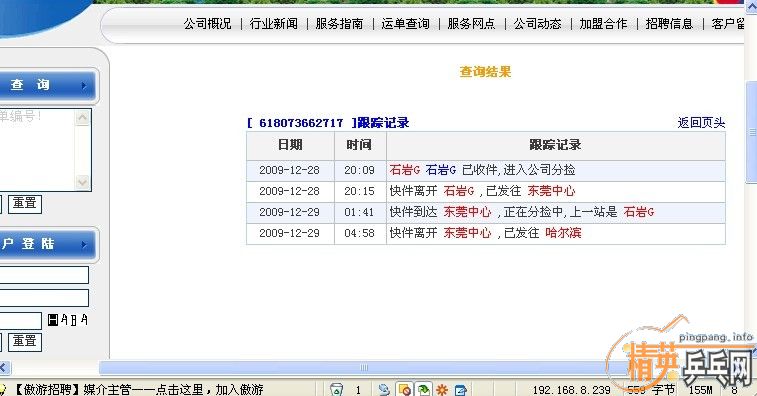Click the textarea scrollbar down arrow
757x396 pixels.
(x=83, y=182)
